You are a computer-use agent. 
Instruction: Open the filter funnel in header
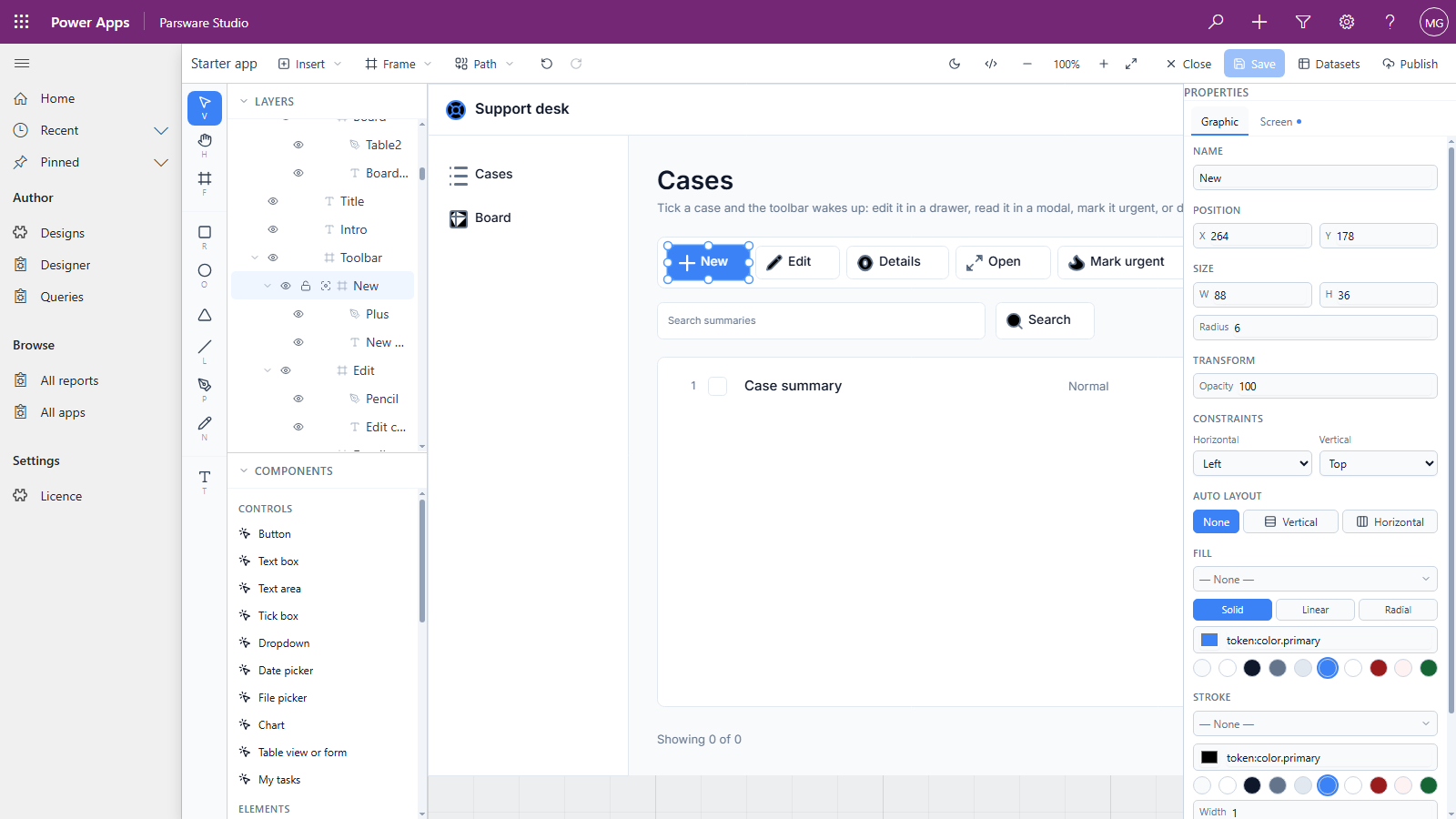[x=1303, y=22]
